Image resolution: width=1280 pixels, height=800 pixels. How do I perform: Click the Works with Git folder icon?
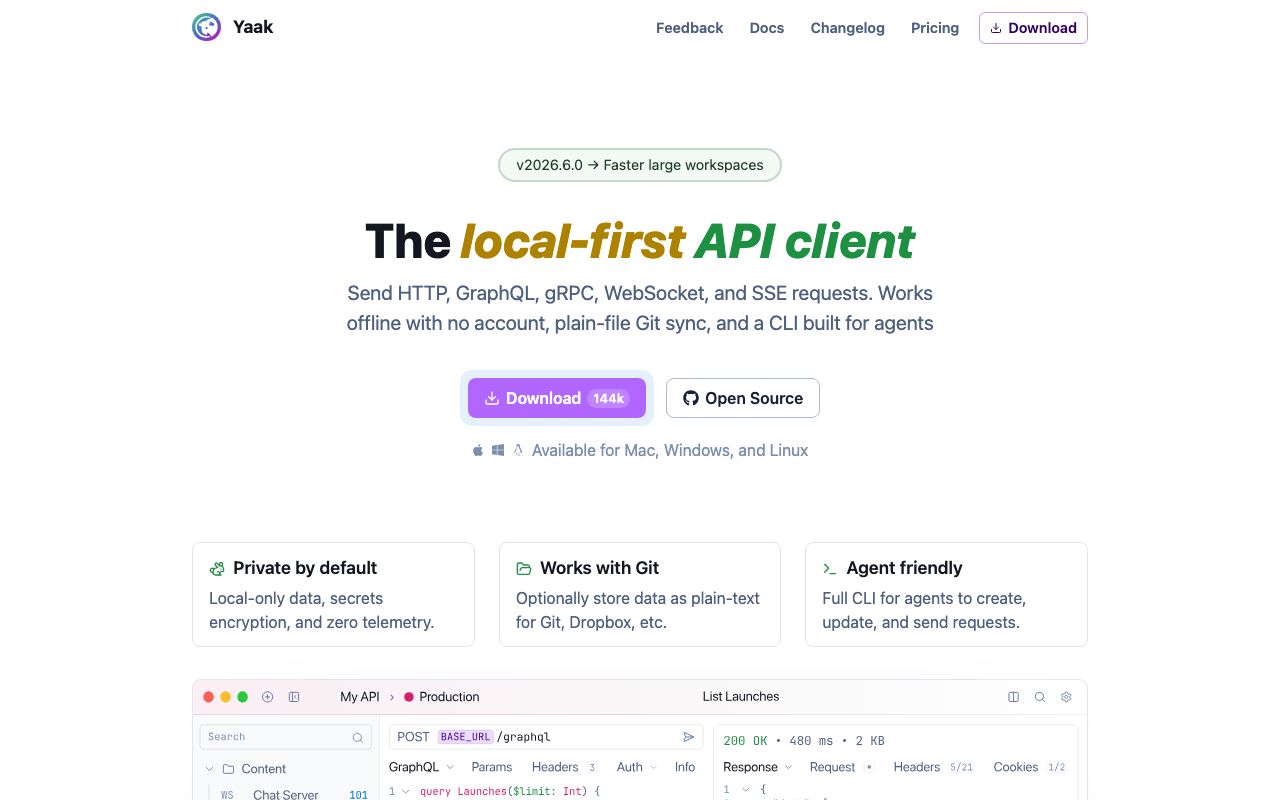(524, 568)
